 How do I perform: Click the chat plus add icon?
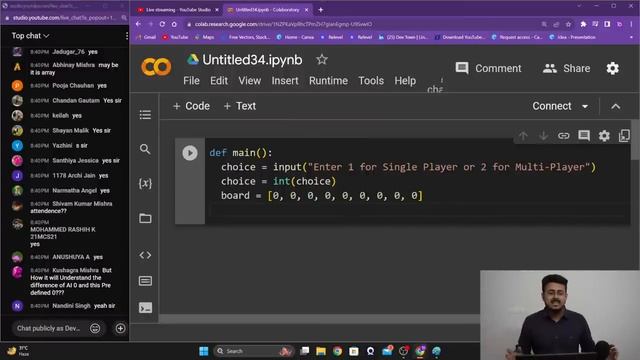(x=120, y=328)
